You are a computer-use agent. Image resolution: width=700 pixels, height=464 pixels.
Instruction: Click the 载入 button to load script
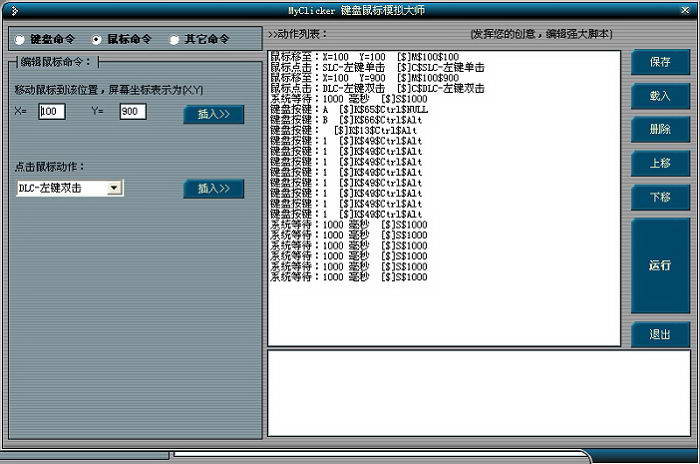tap(660, 96)
